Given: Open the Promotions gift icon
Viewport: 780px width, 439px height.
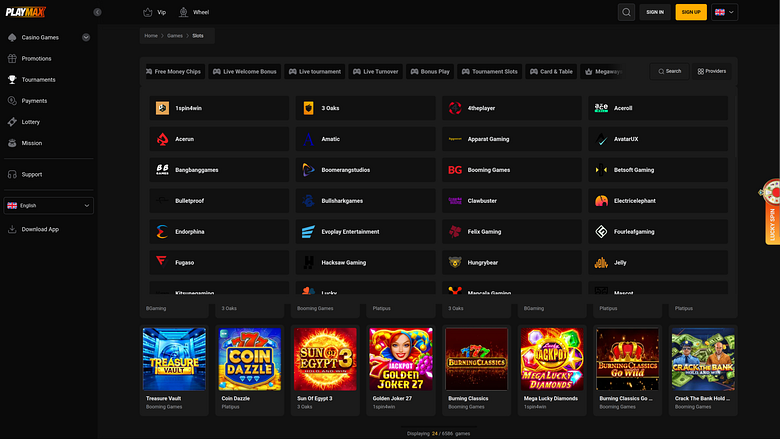Looking at the screenshot, I should 12,58.
